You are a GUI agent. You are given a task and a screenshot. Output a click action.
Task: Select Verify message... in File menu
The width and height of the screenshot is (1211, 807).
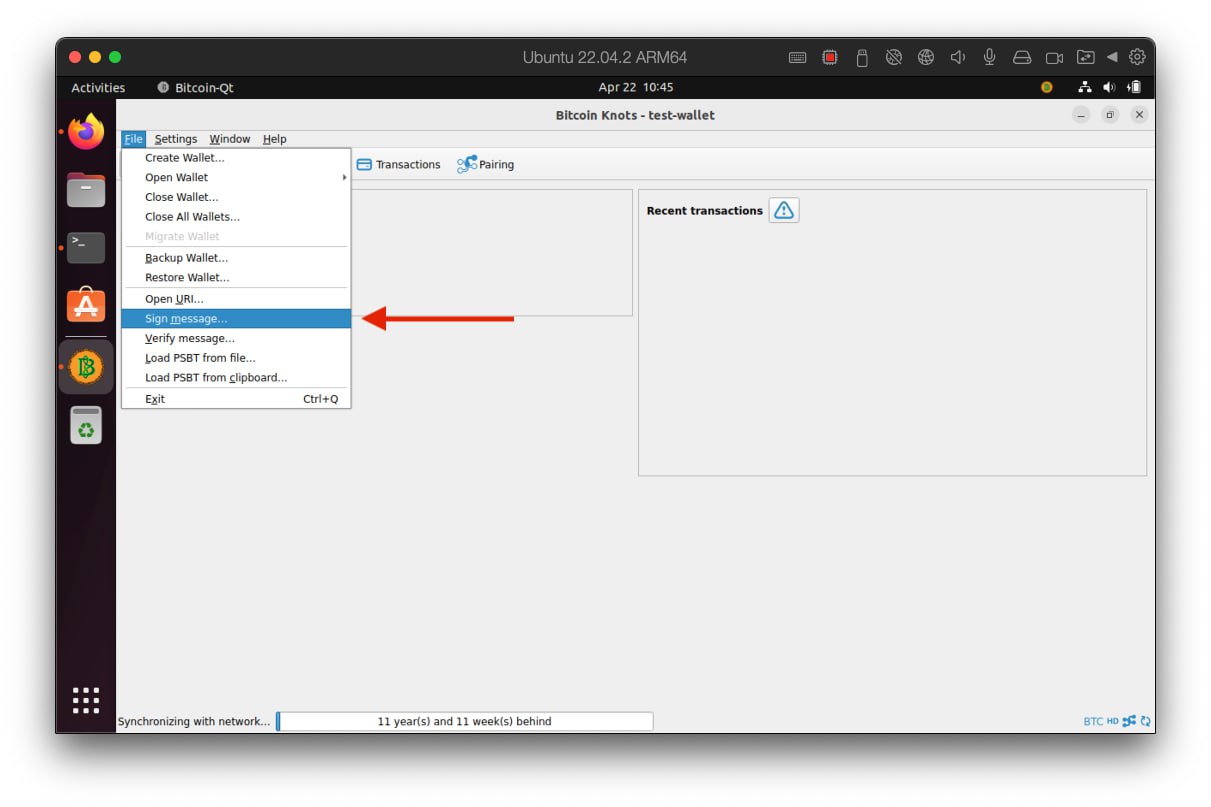(236, 338)
